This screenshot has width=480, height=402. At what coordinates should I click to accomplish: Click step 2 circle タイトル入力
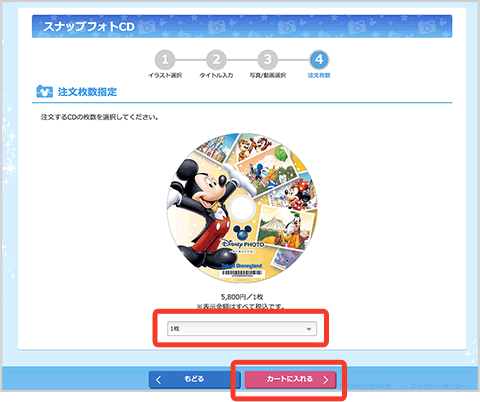point(216,60)
